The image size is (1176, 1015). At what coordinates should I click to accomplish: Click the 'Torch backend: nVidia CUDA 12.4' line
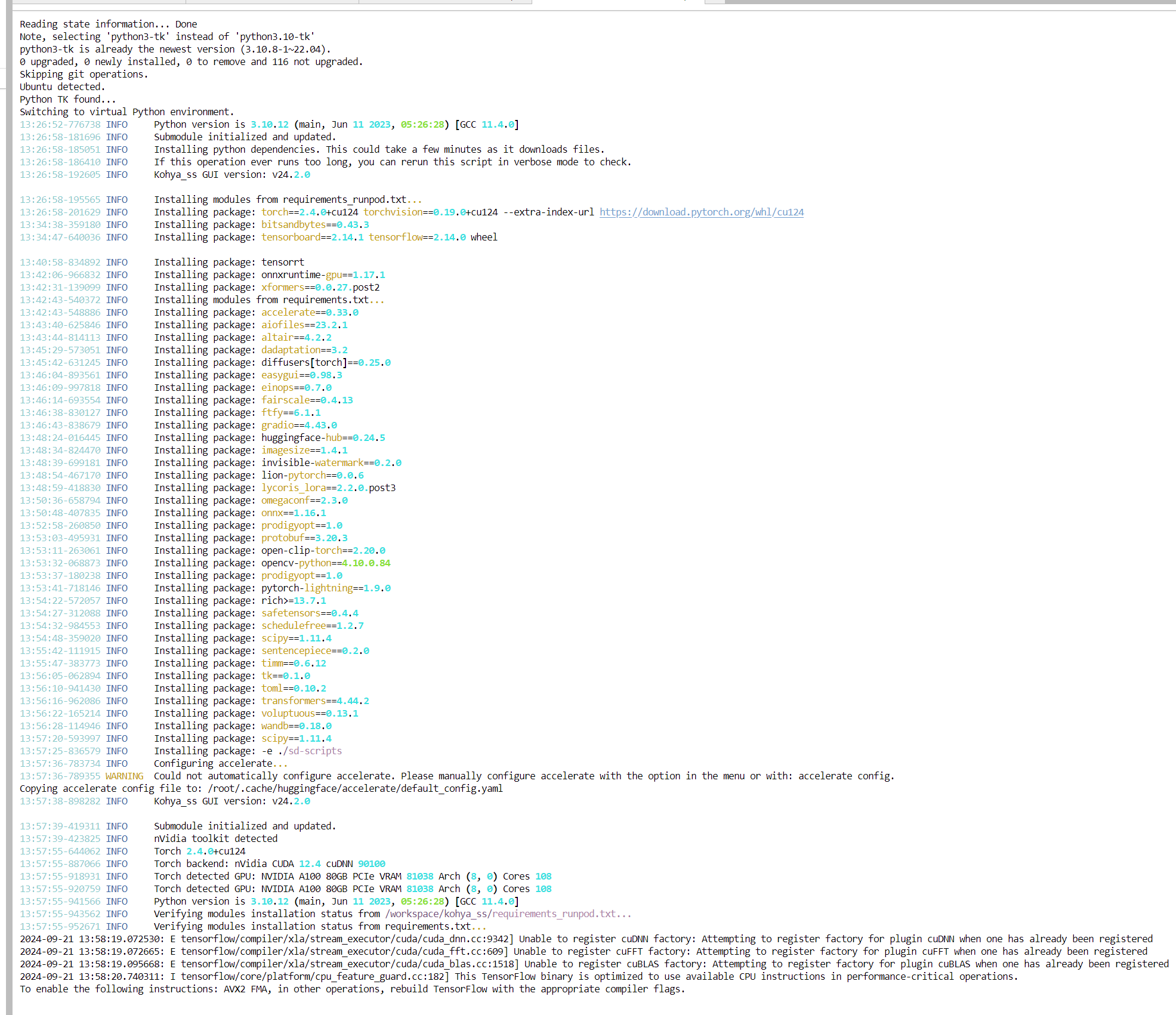[x=269, y=863]
